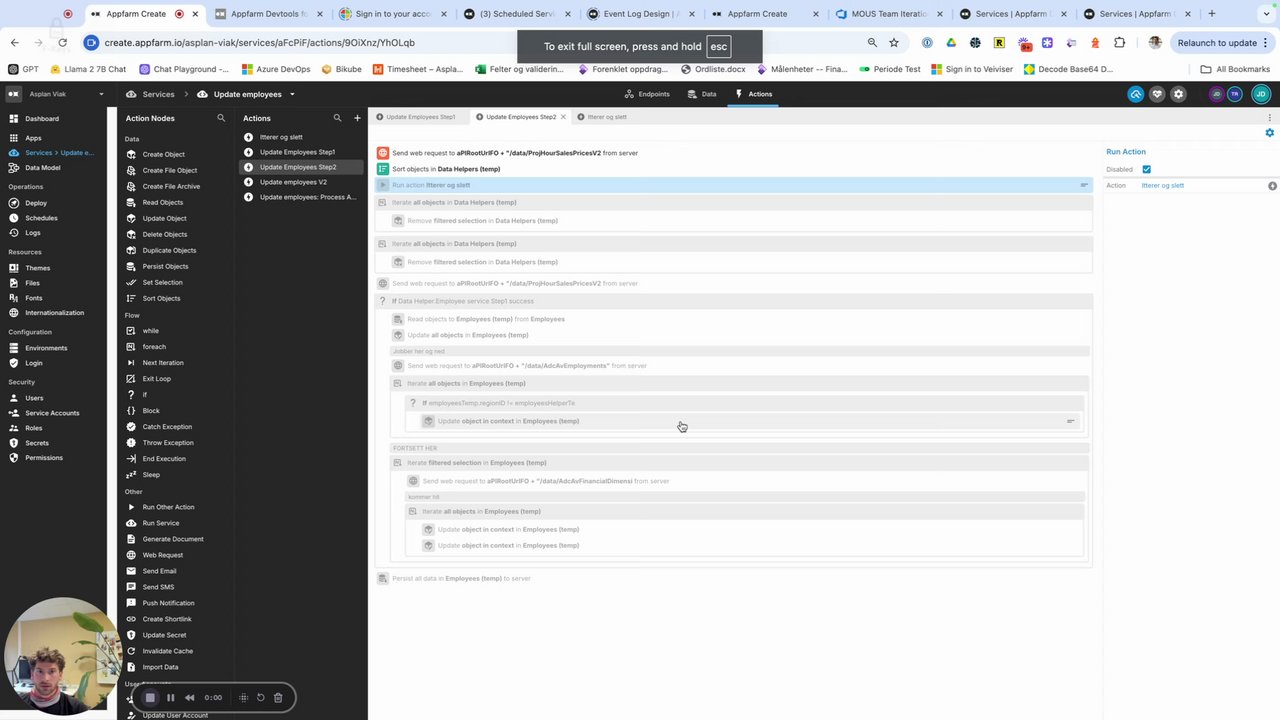Pick the Catch Exception node
Viewport: 1280px width, 720px height.
167,426
